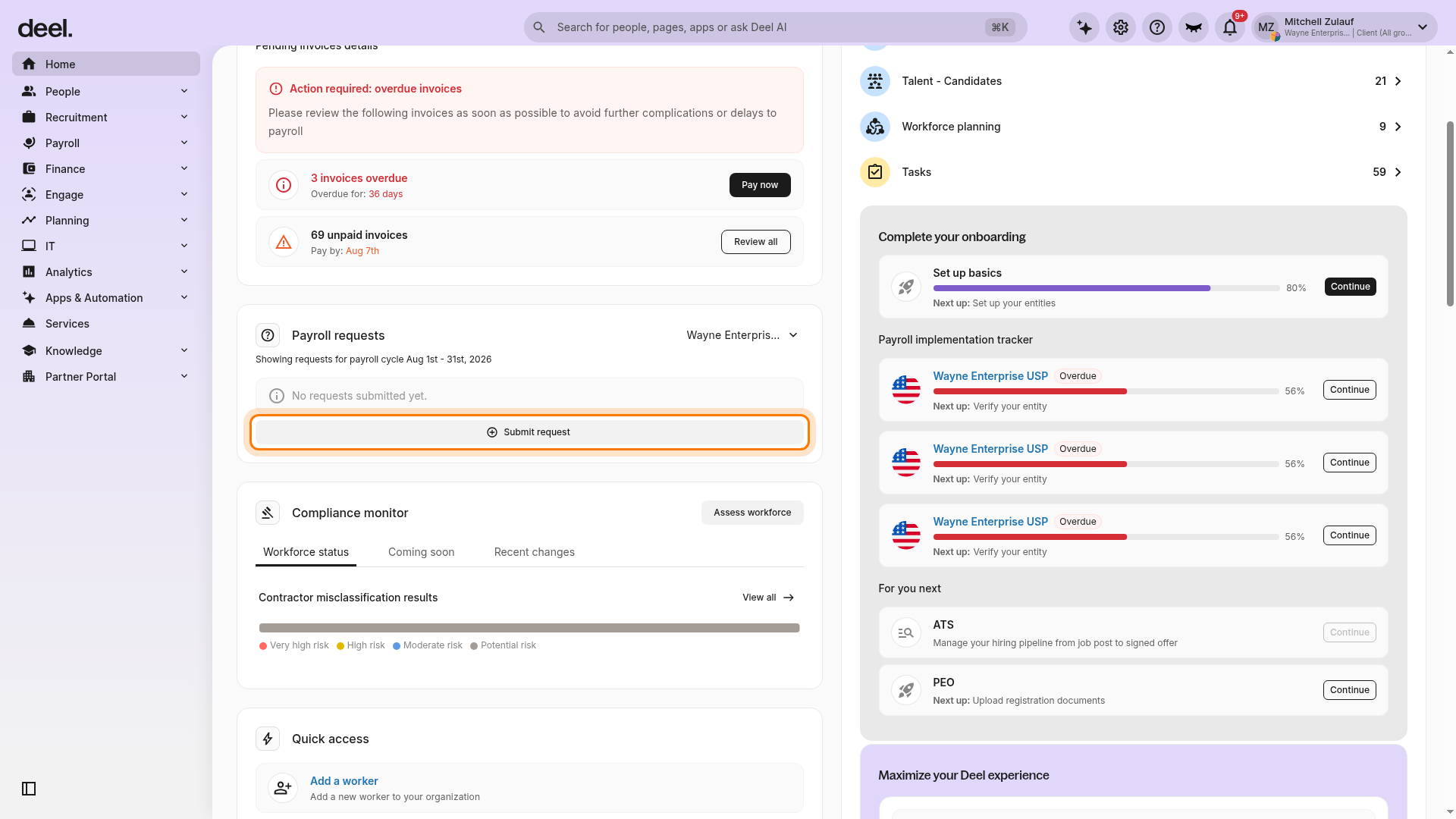1456x819 pixels.
Task: Click the ATS search-list icon
Action: (x=905, y=632)
